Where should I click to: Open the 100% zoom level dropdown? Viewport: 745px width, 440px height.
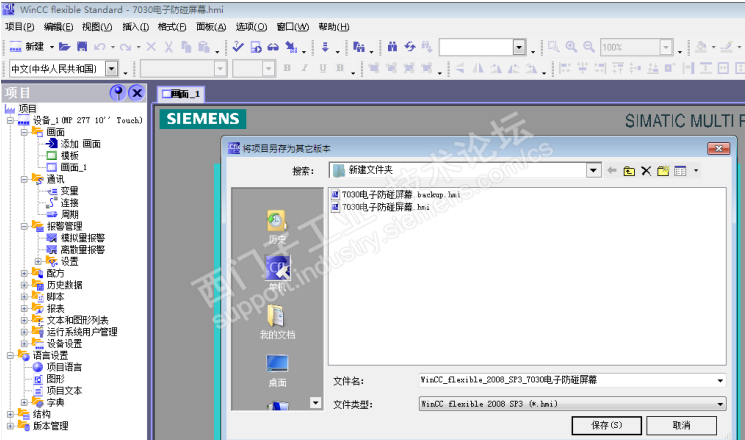(x=666, y=47)
